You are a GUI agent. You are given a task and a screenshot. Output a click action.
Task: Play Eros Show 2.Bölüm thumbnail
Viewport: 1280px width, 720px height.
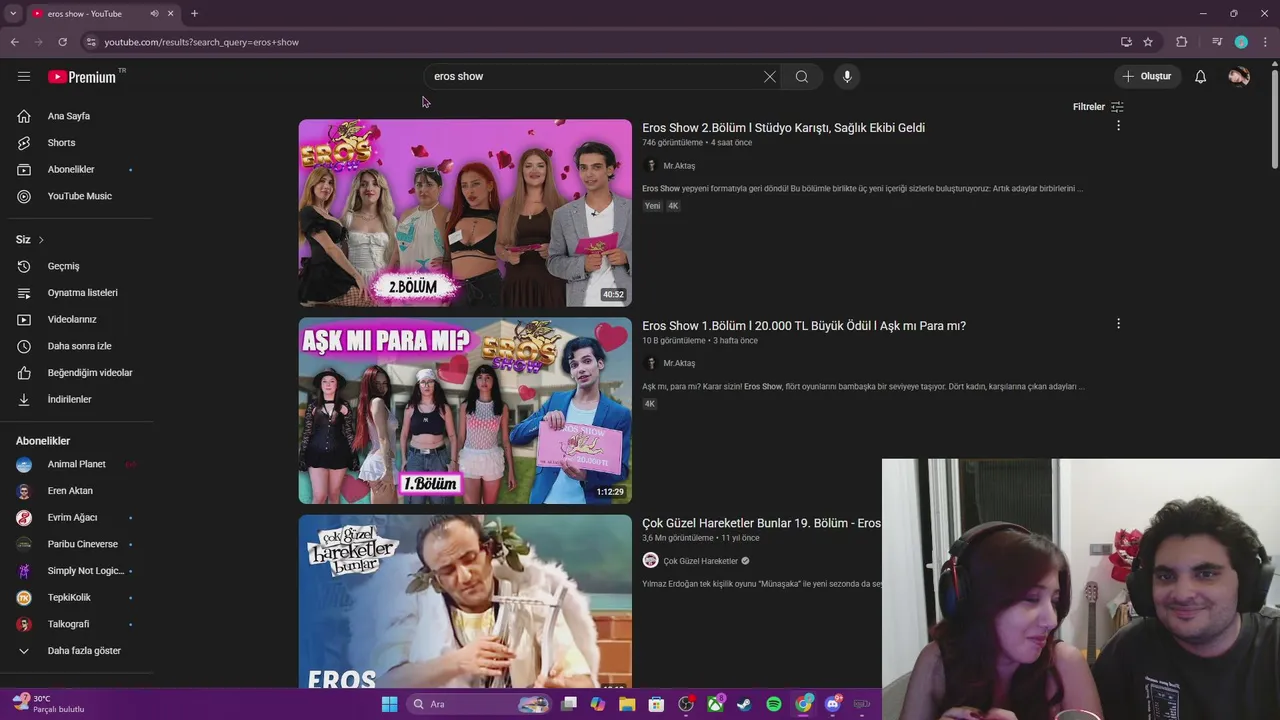pyautogui.click(x=465, y=213)
